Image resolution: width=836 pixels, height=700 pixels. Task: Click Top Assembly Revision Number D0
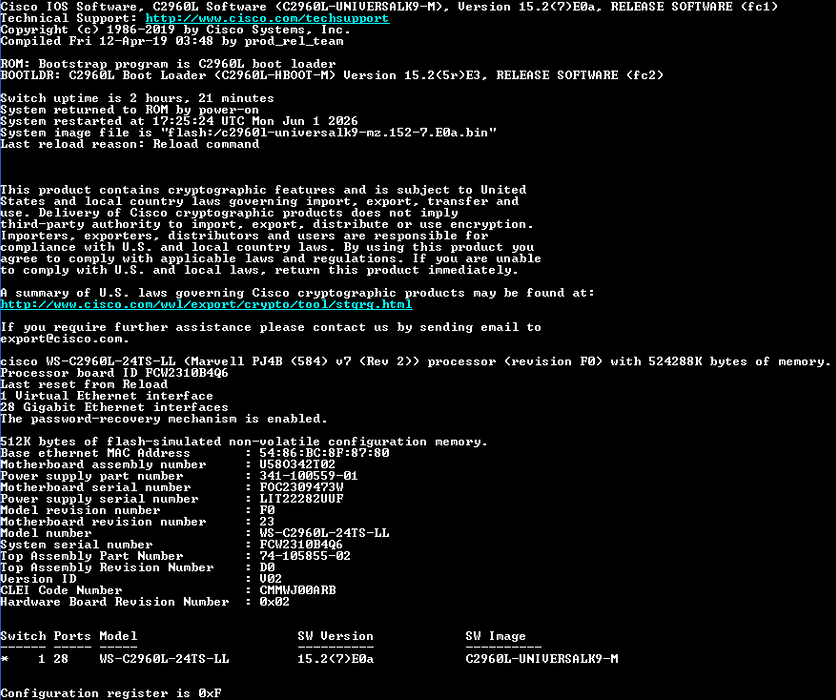tap(267, 568)
